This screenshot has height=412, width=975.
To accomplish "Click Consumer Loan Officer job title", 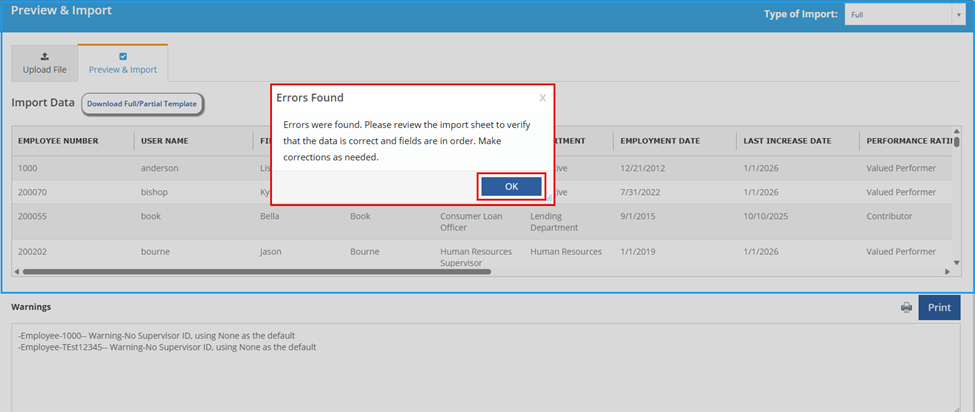I will [x=471, y=222].
